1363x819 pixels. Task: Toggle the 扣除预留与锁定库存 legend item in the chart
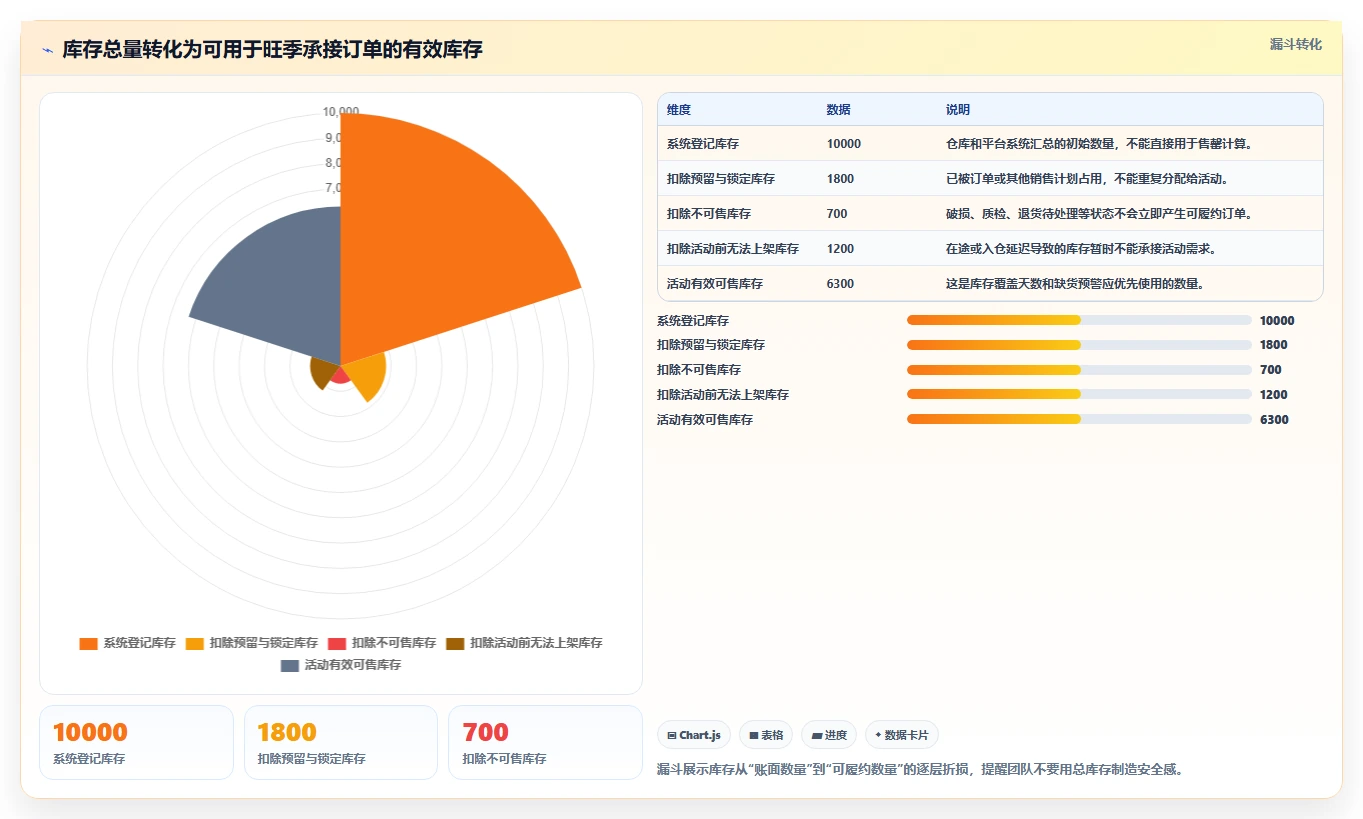pyautogui.click(x=252, y=643)
